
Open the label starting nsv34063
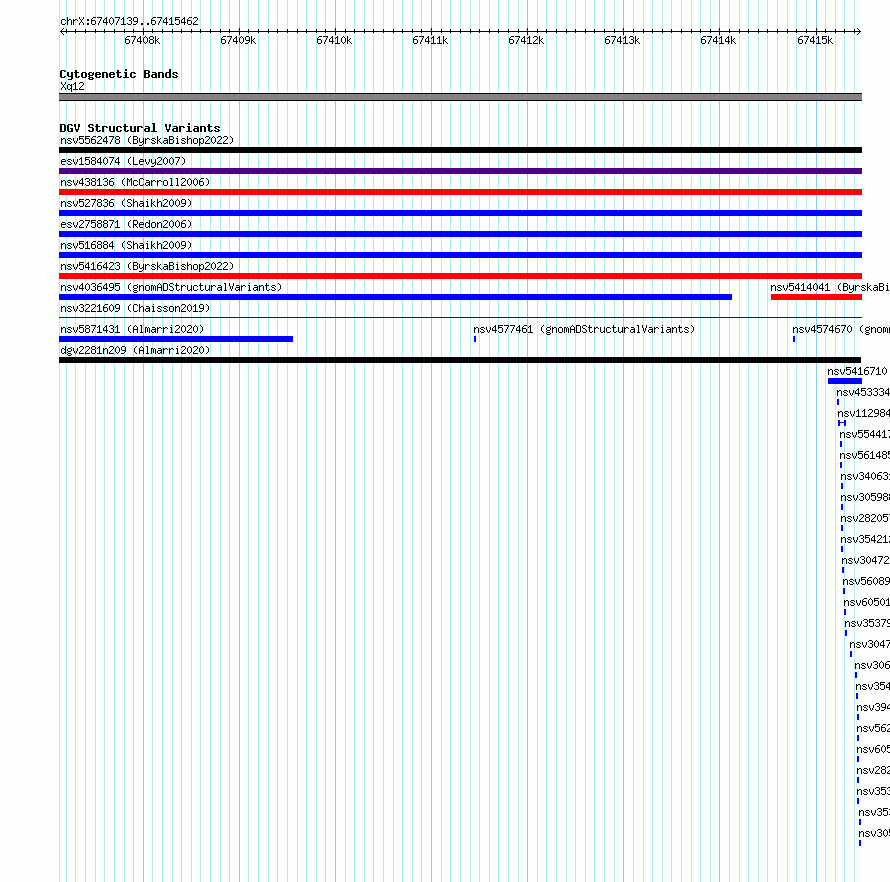pos(865,476)
